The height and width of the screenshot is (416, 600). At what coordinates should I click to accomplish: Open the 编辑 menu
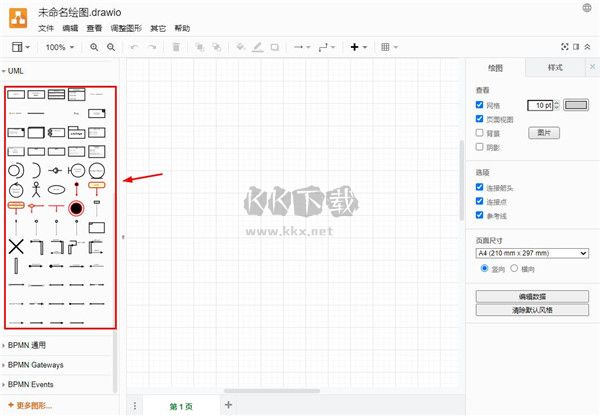(x=70, y=28)
